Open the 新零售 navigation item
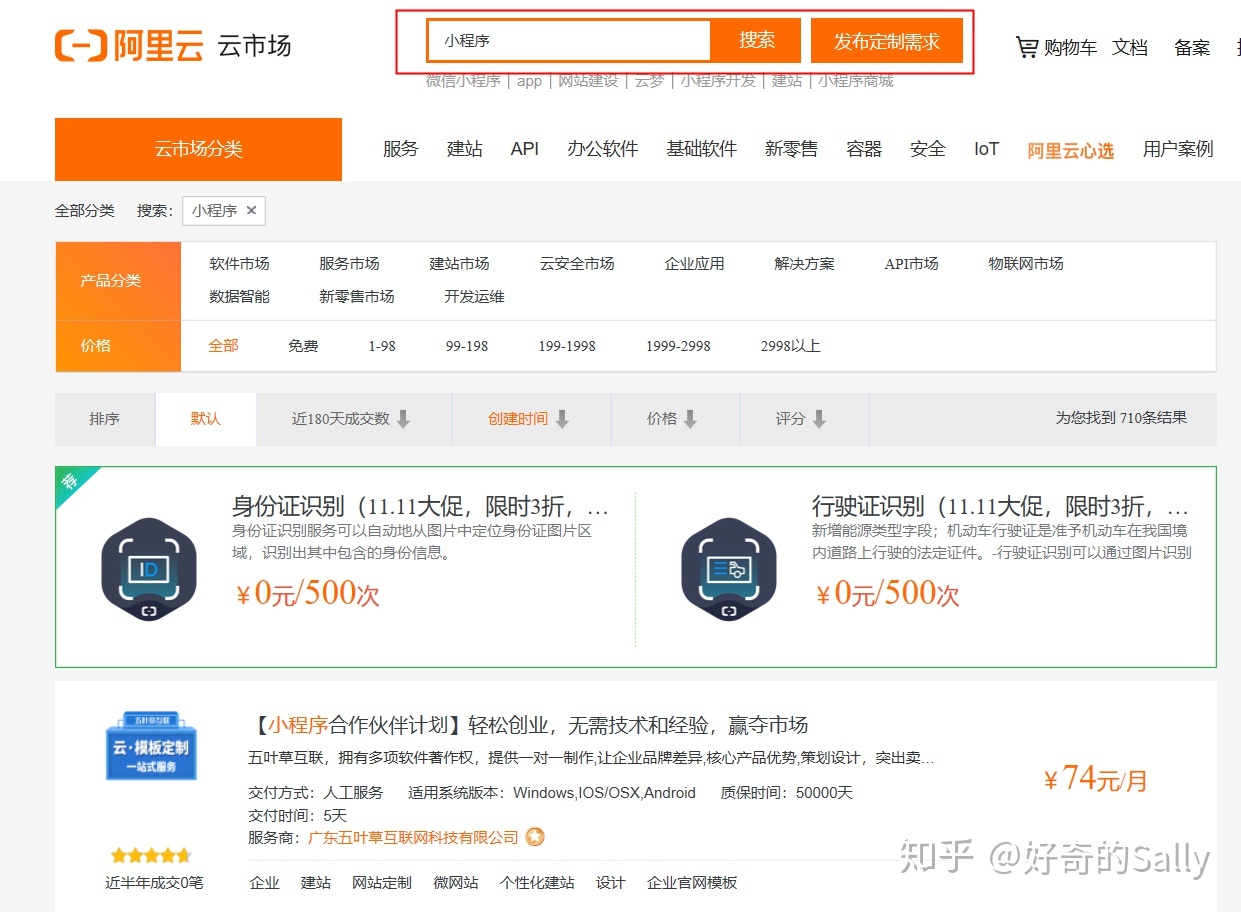 tap(791, 149)
